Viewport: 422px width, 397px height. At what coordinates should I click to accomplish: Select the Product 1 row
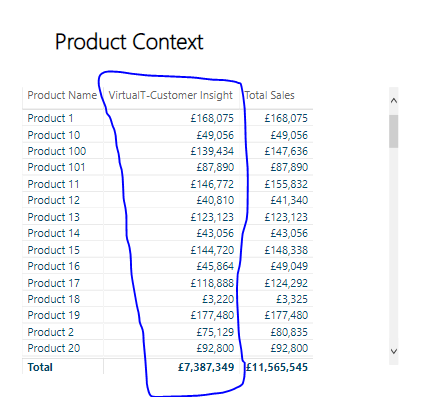(x=168, y=118)
